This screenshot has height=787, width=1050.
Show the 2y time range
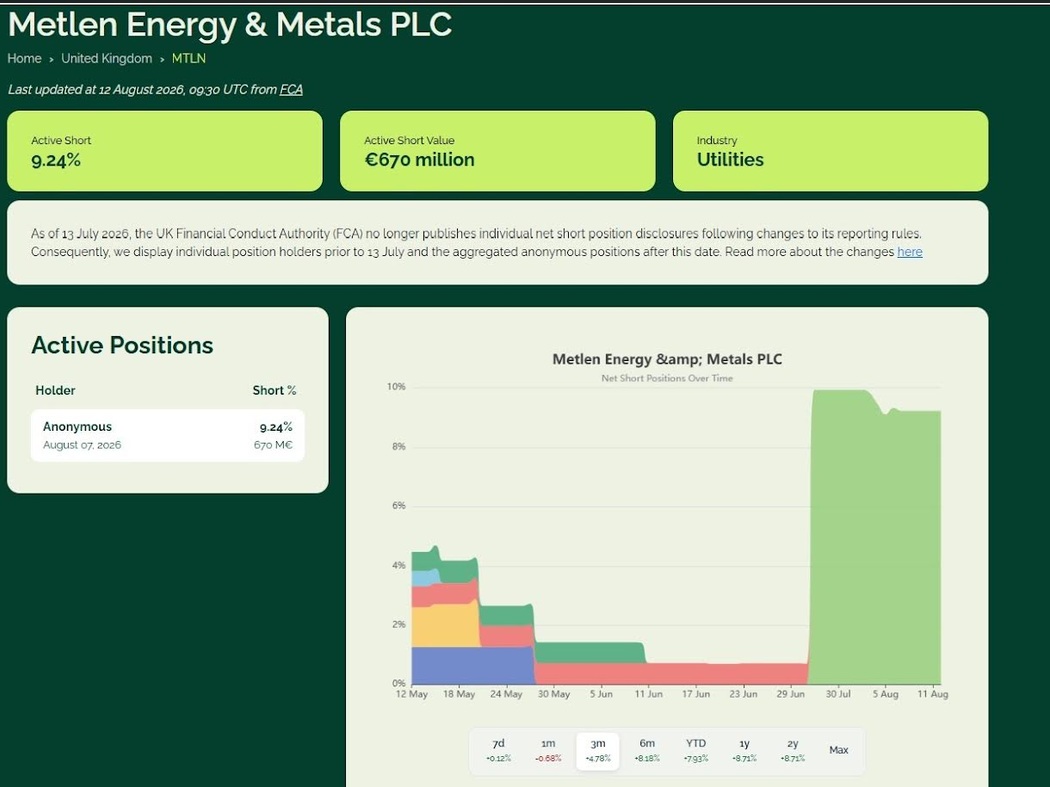(793, 750)
